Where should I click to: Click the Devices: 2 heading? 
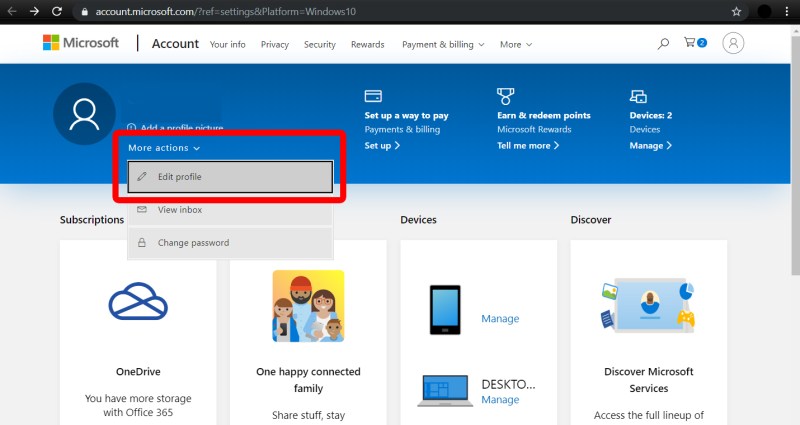(x=651, y=115)
